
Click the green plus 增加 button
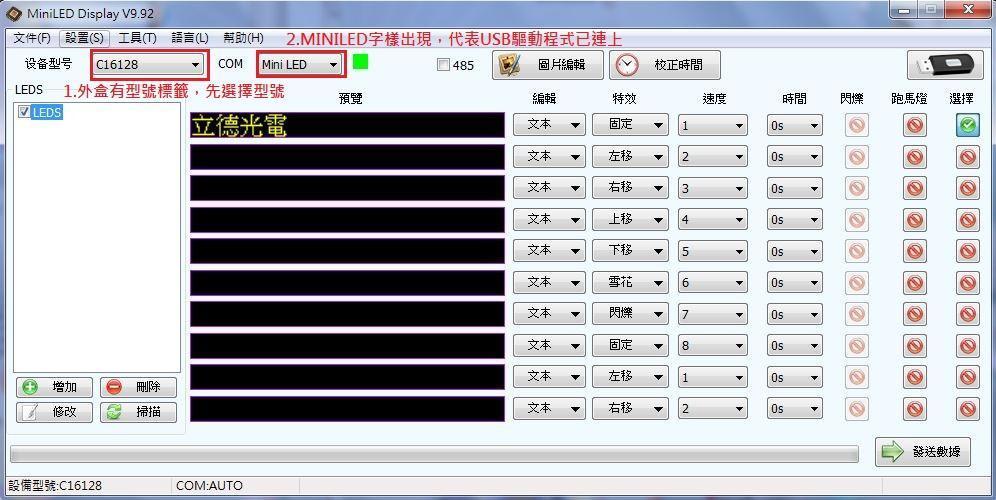(54, 387)
